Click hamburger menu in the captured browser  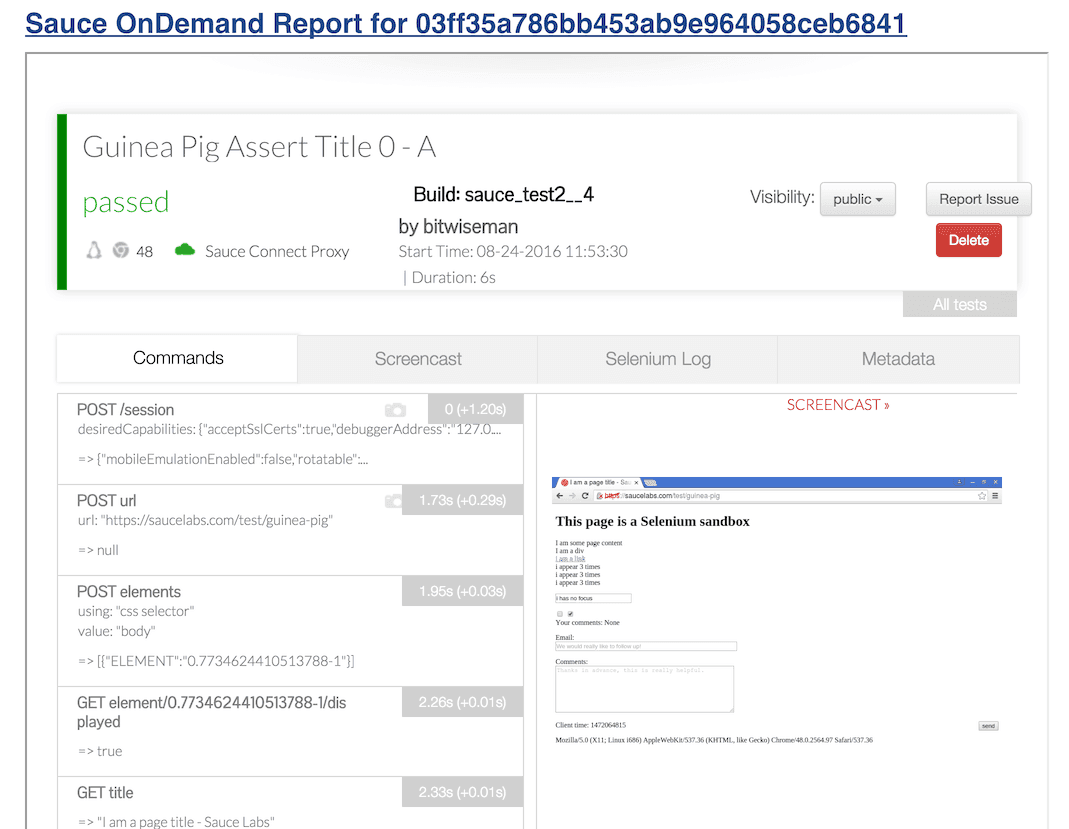coord(994,495)
